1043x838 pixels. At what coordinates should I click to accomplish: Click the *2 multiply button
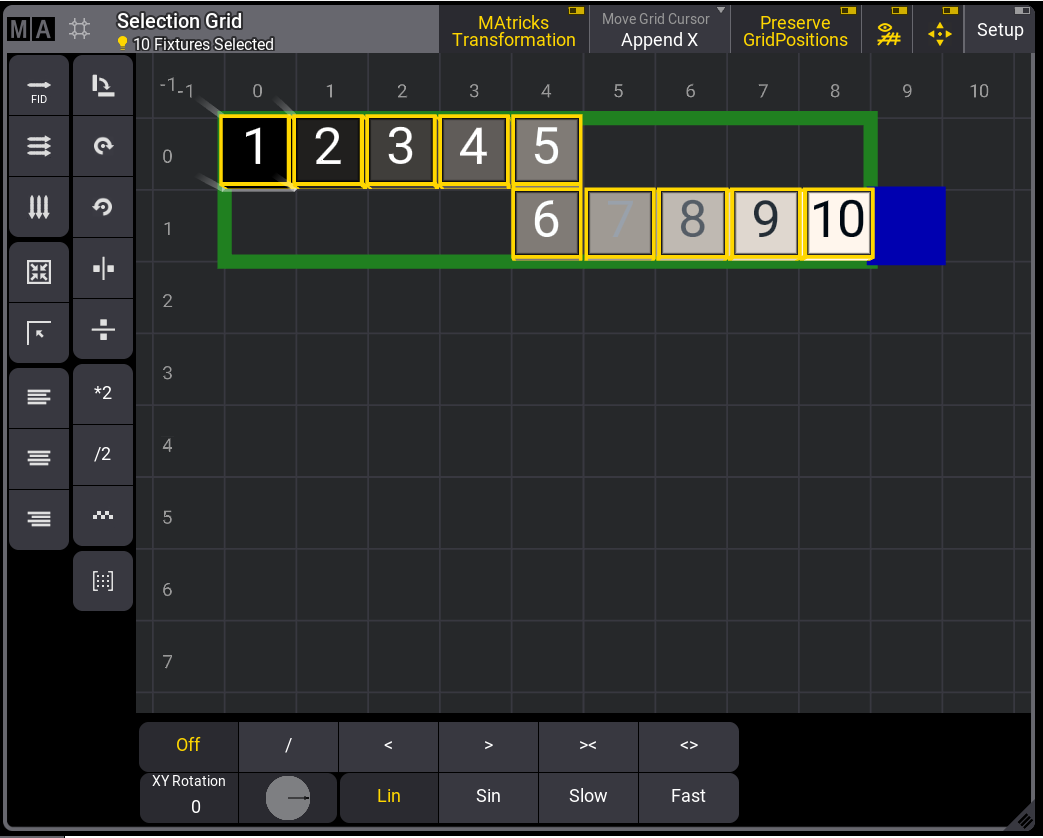point(102,393)
